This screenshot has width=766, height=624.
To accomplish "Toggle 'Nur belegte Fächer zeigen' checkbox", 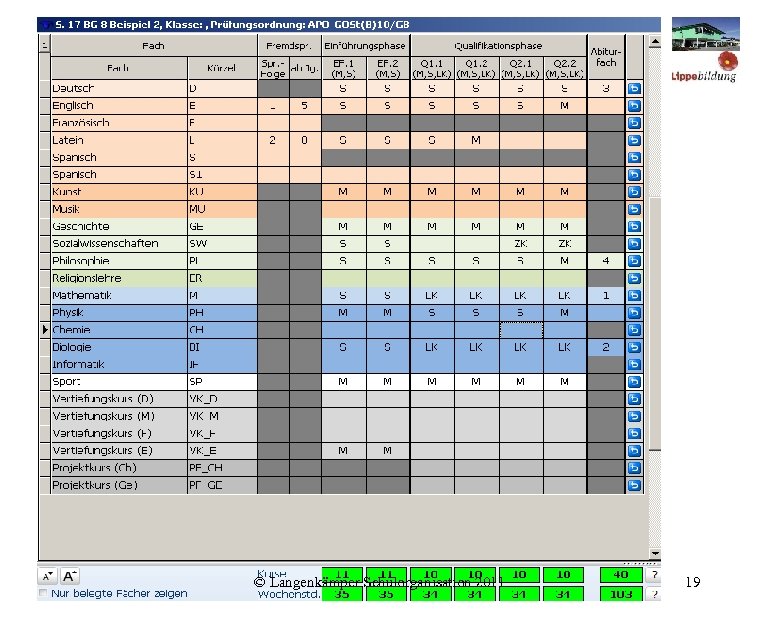I will [x=43, y=593].
